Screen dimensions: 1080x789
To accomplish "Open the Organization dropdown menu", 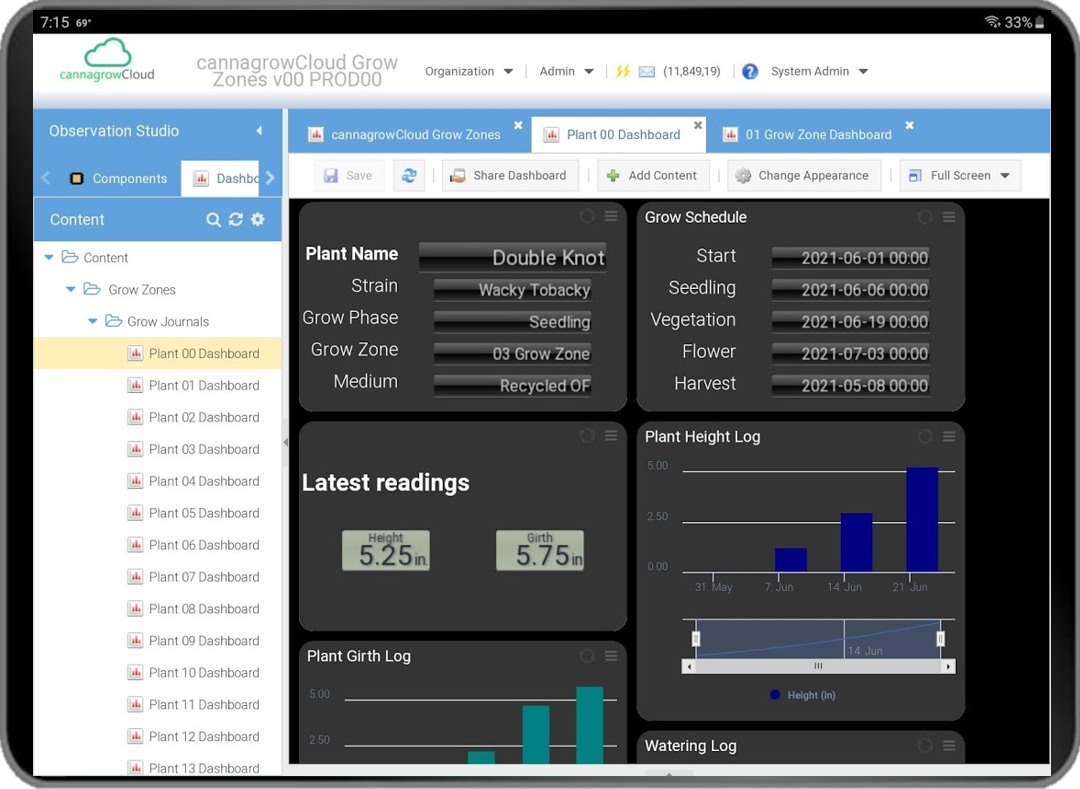I will coord(469,72).
